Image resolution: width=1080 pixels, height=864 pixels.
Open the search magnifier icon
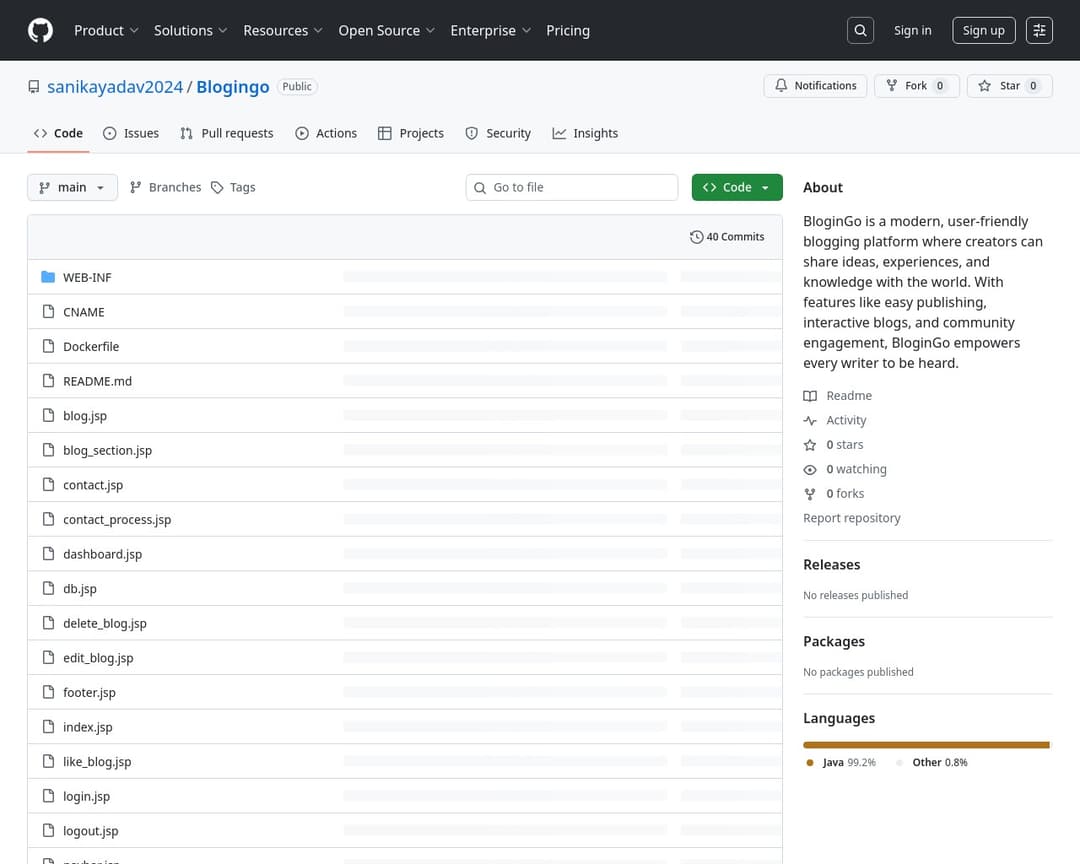pyautogui.click(x=860, y=30)
